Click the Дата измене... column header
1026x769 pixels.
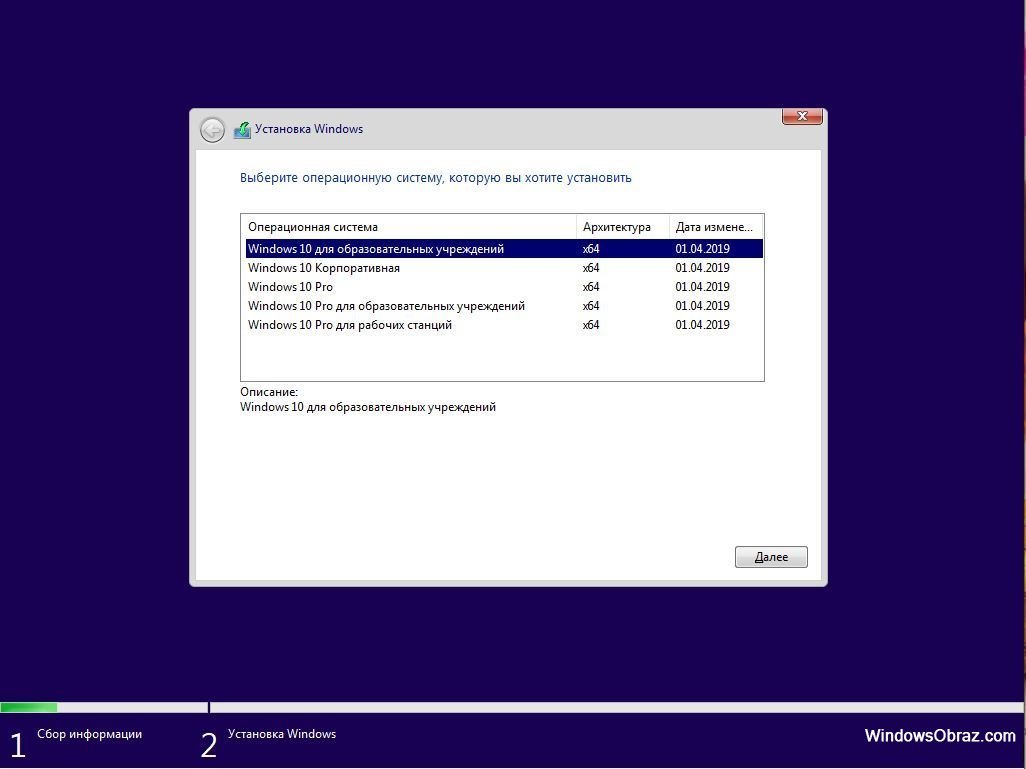[x=716, y=227]
